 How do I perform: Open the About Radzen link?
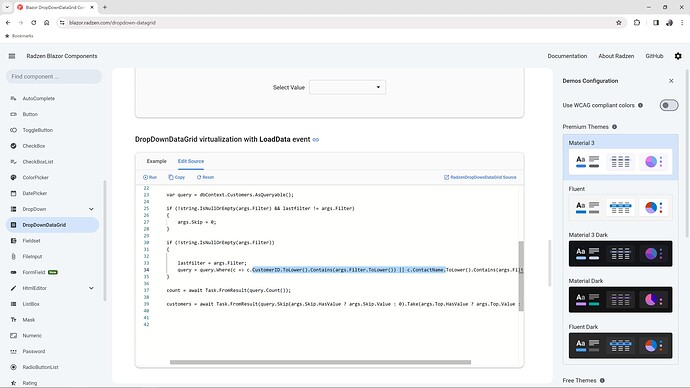pos(616,56)
